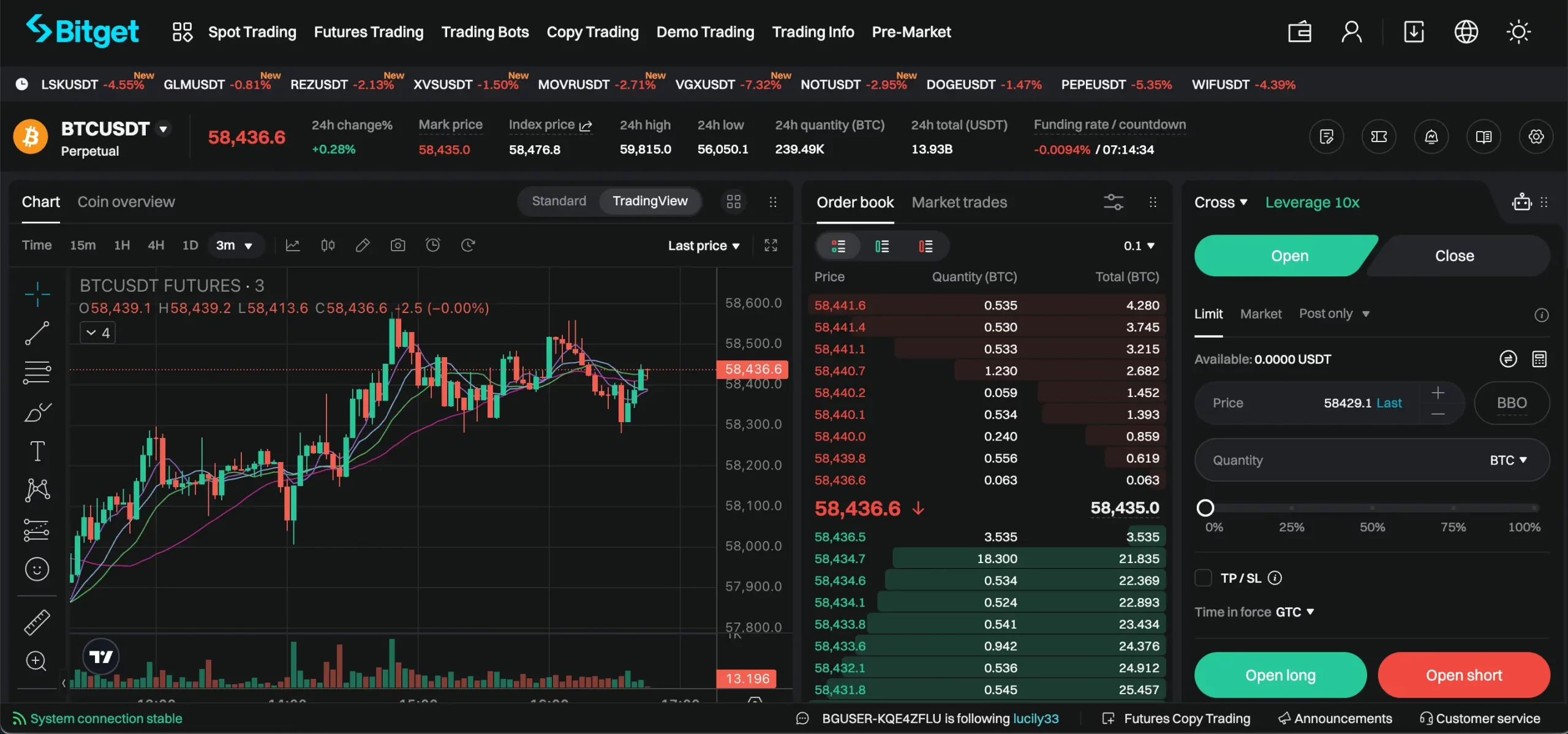This screenshot has height=734, width=1568.
Task: Select the Close position toggle
Action: [x=1458, y=255]
